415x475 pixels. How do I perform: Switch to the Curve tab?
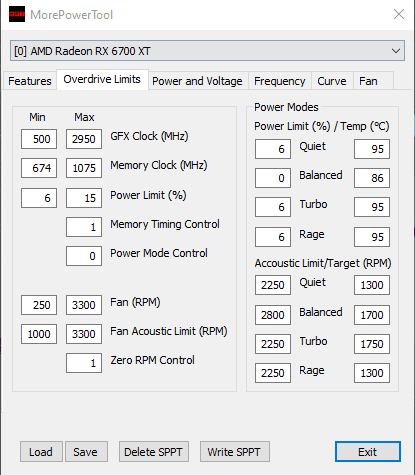click(332, 81)
